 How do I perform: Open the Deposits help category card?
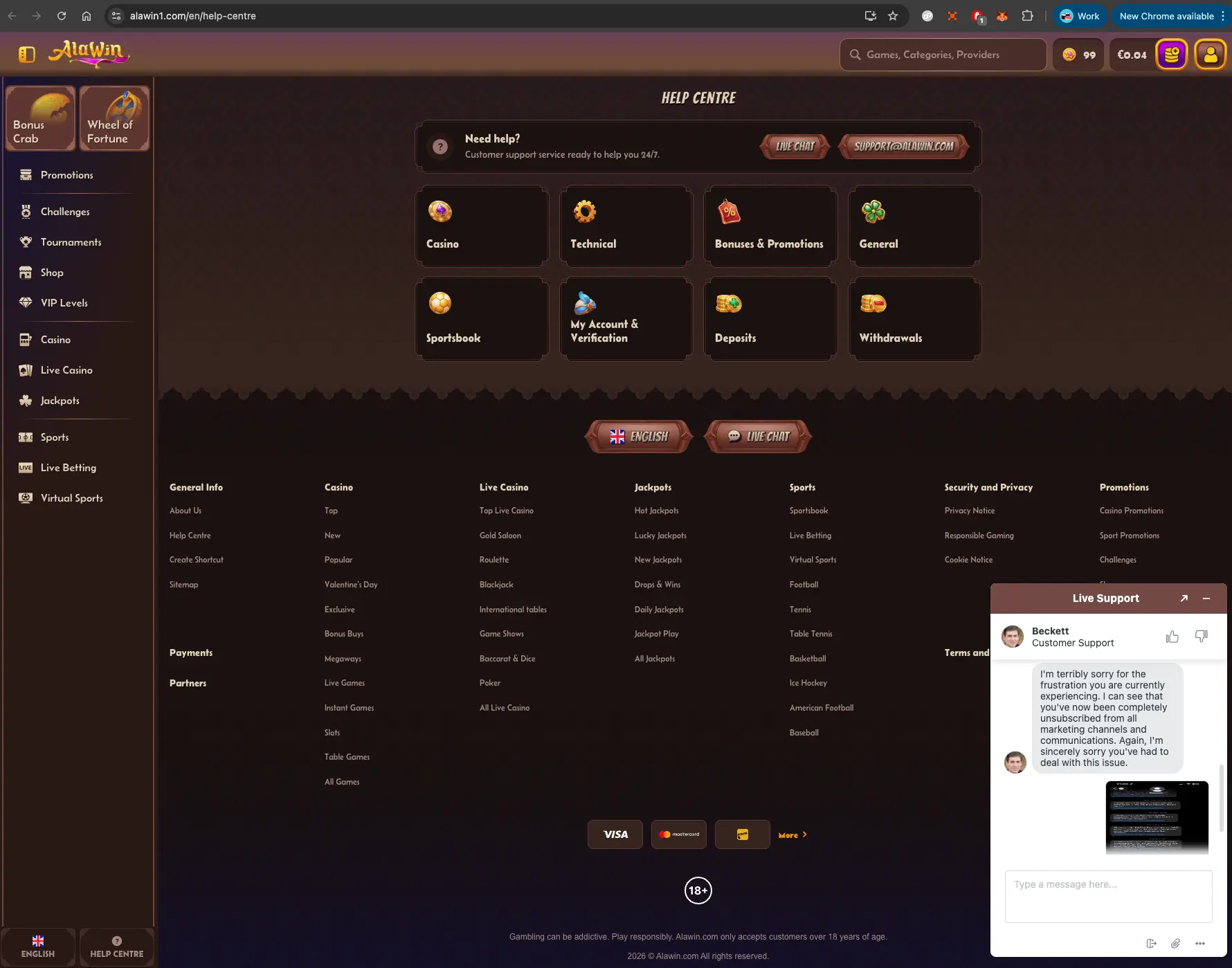[770, 319]
